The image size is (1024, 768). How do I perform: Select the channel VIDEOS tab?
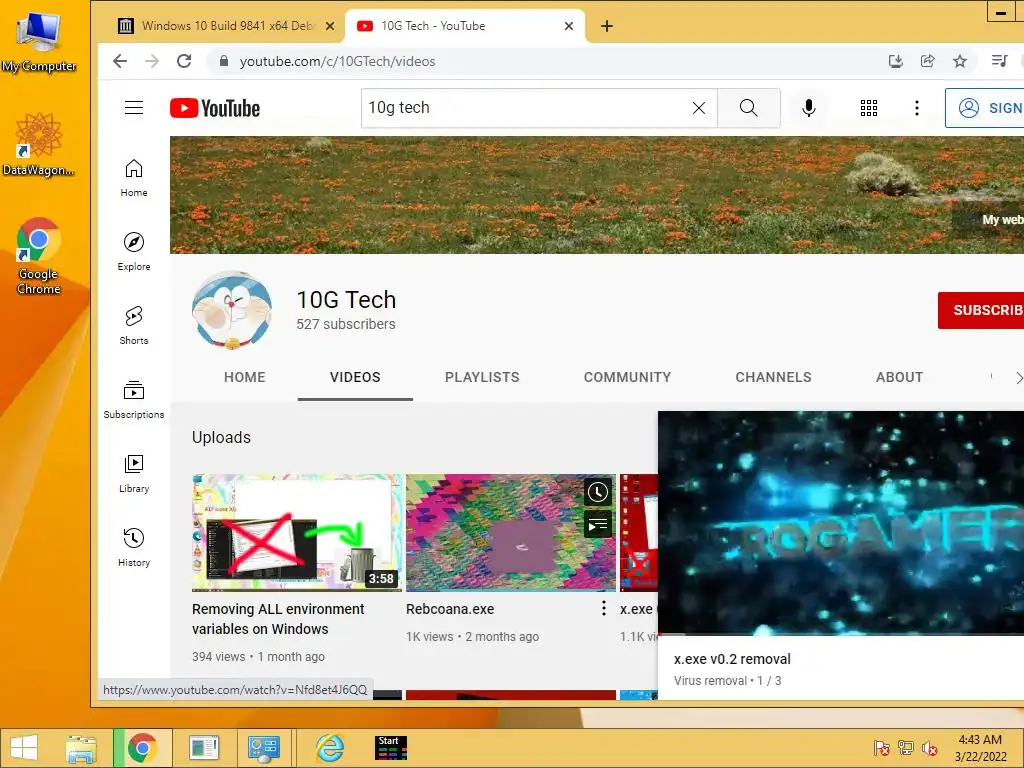pos(355,377)
